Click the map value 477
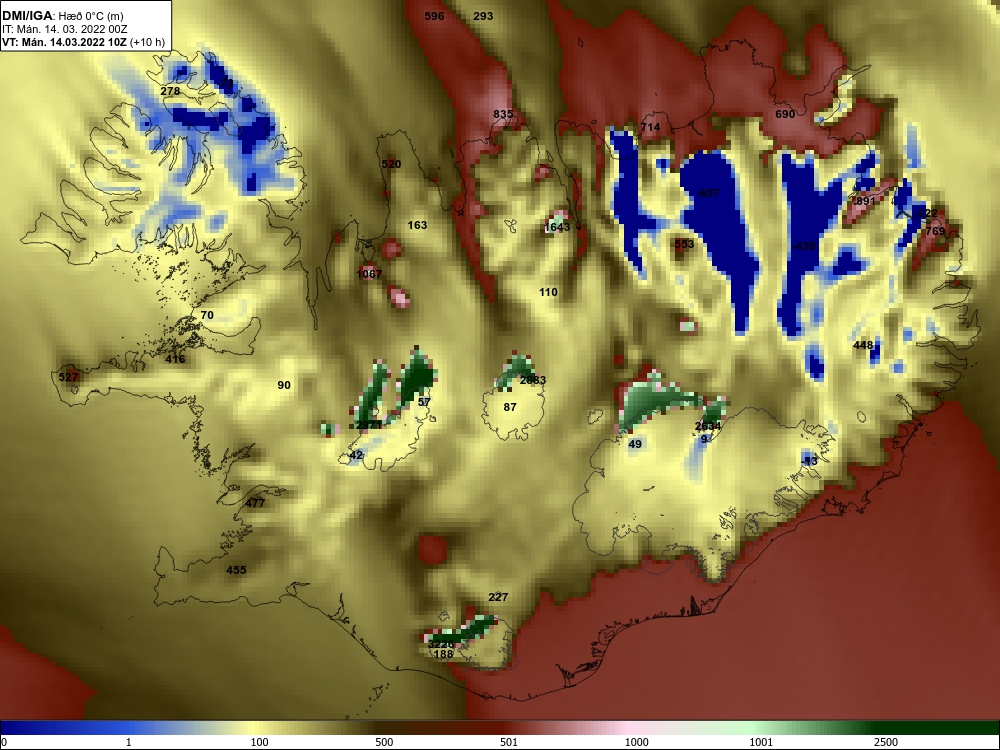This screenshot has height=750, width=1000. 254,503
